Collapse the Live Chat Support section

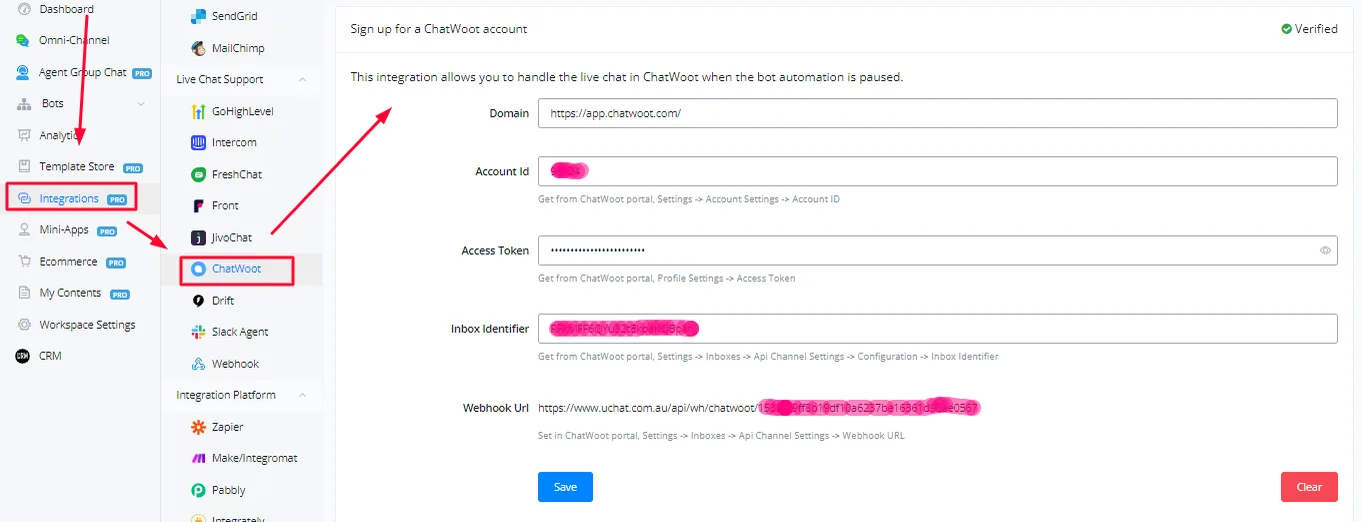pyautogui.click(x=303, y=80)
